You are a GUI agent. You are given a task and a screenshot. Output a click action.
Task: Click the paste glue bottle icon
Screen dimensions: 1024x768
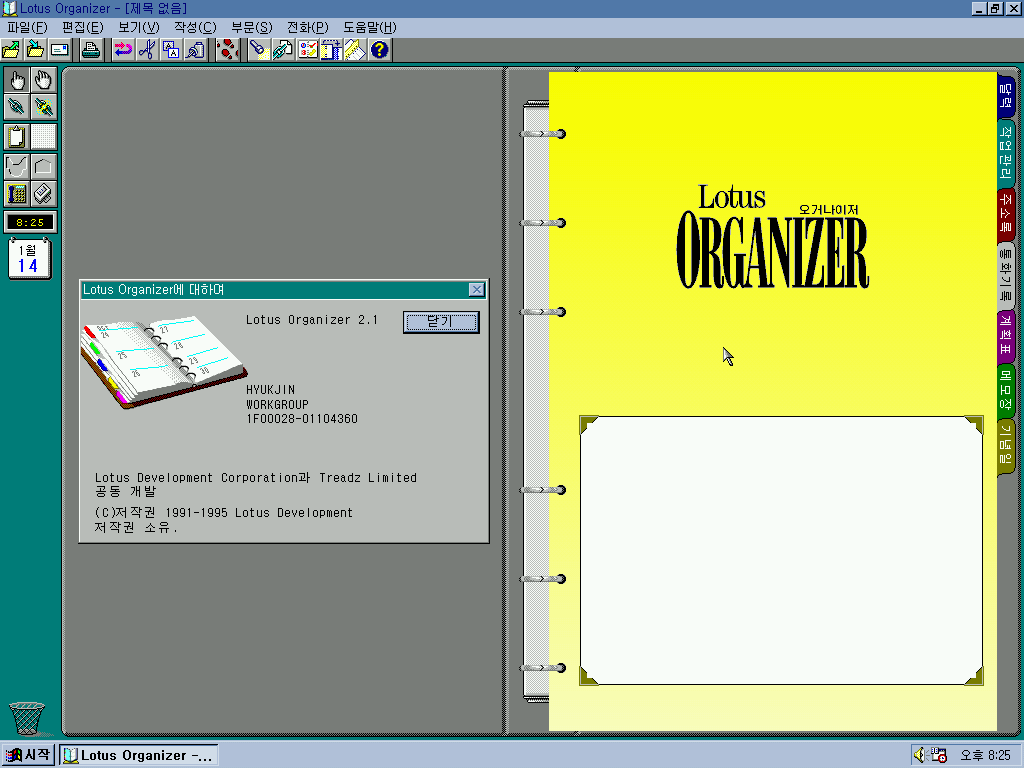pyautogui.click(x=195, y=50)
